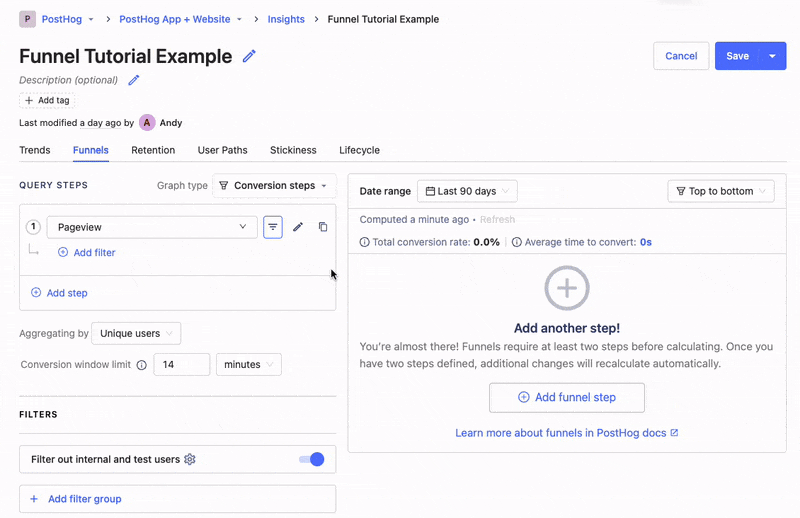The height and width of the screenshot is (518, 800).
Task: Open the Unique users aggregation dropdown
Action: 136,333
